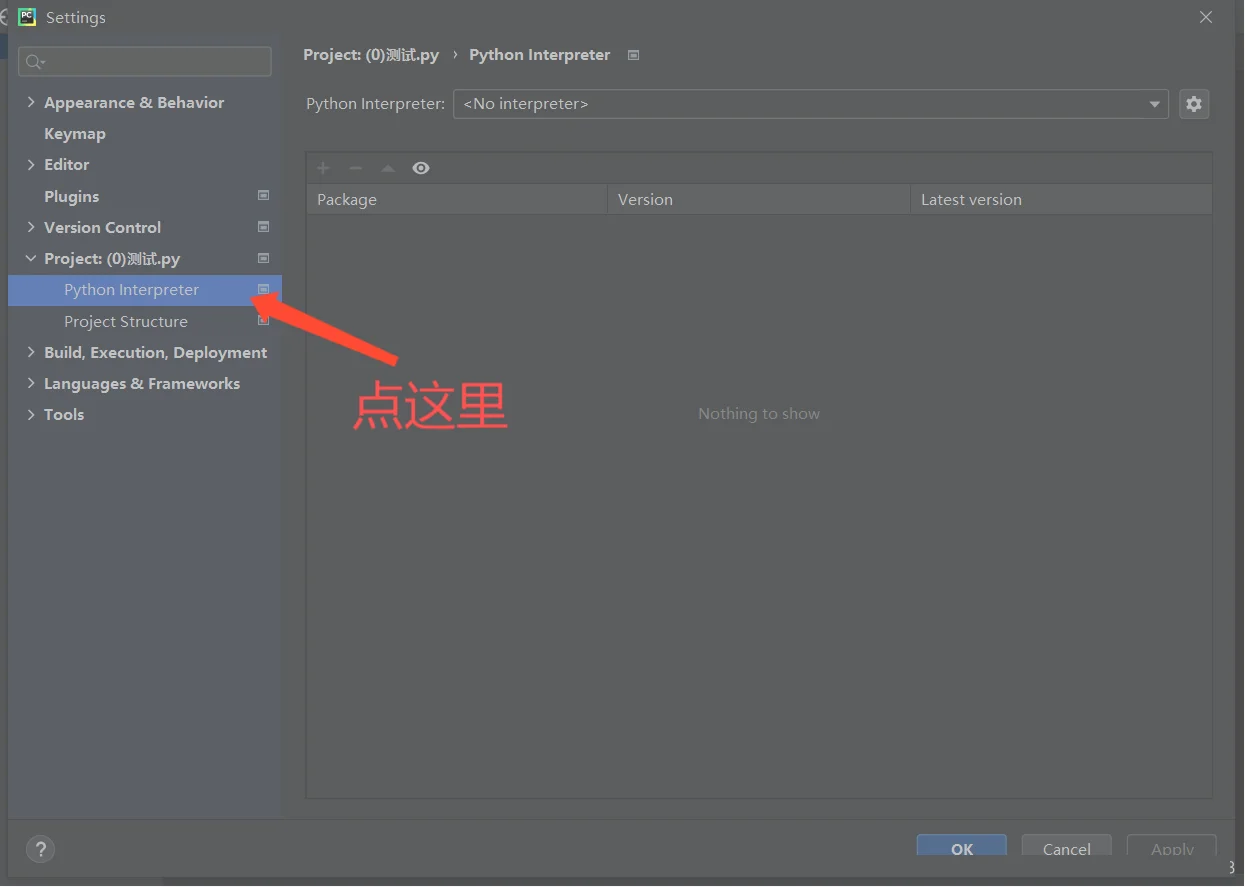Click the Version column header
1245x887 pixels.
[x=759, y=199]
